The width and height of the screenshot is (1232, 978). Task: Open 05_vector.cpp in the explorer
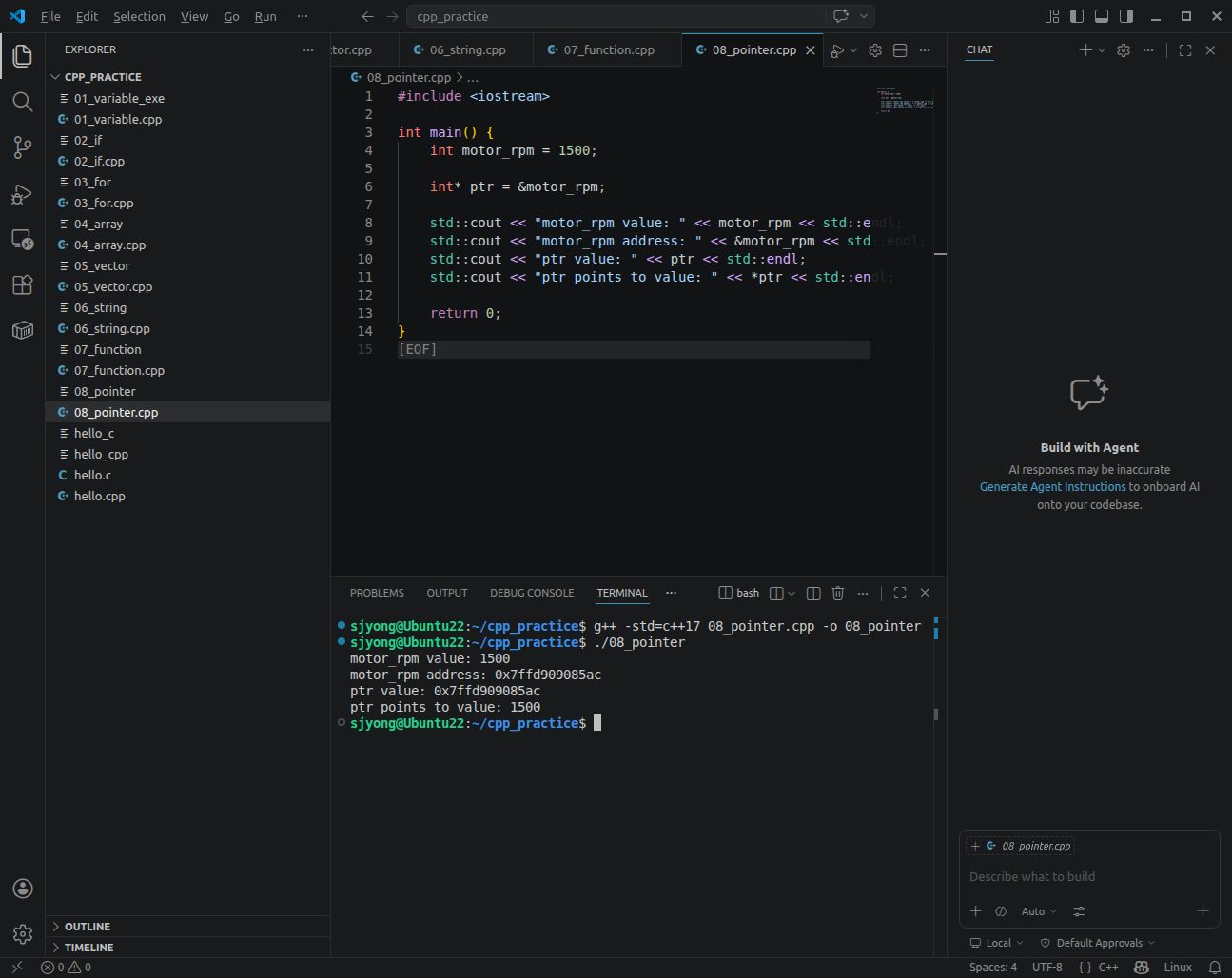point(113,286)
